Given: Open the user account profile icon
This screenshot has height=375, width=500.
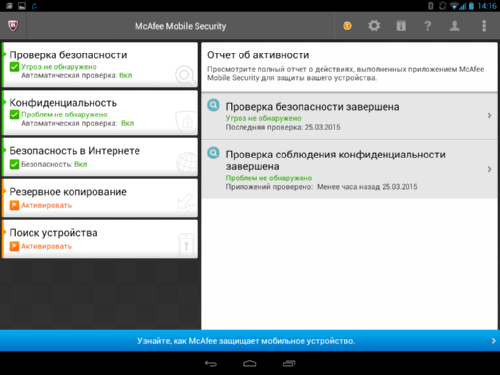Looking at the screenshot, I should (x=455, y=26).
